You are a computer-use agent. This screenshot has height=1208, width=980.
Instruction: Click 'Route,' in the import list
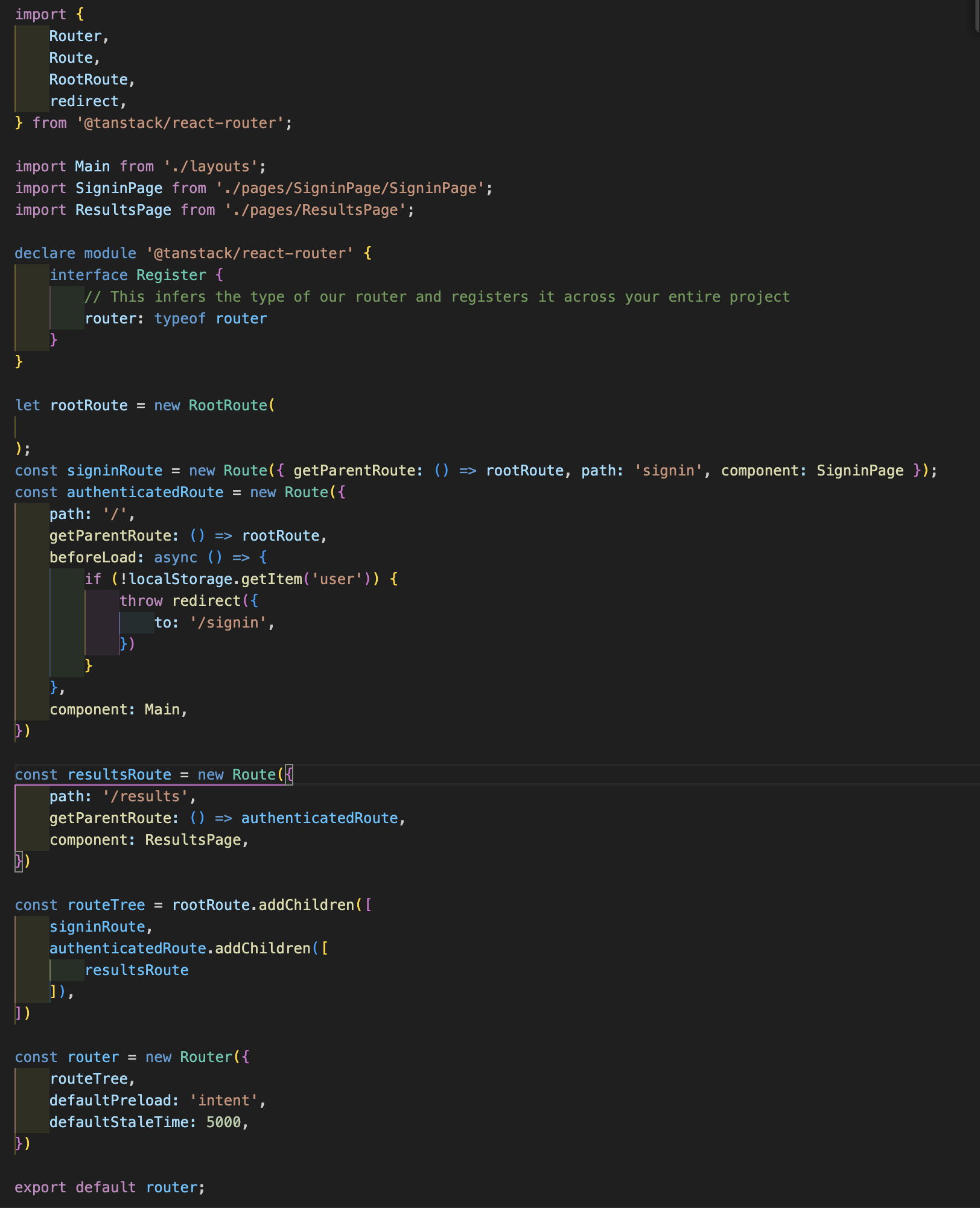pyautogui.click(x=75, y=58)
